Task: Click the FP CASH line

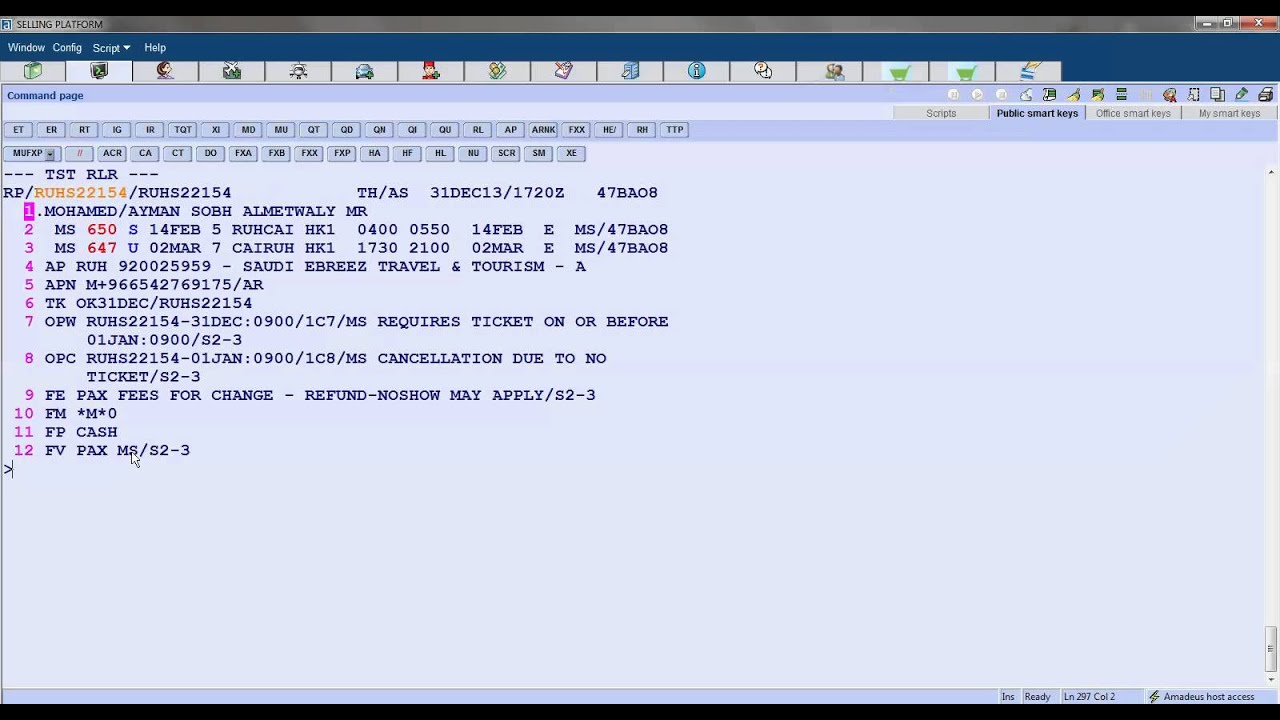Action: click(81, 432)
